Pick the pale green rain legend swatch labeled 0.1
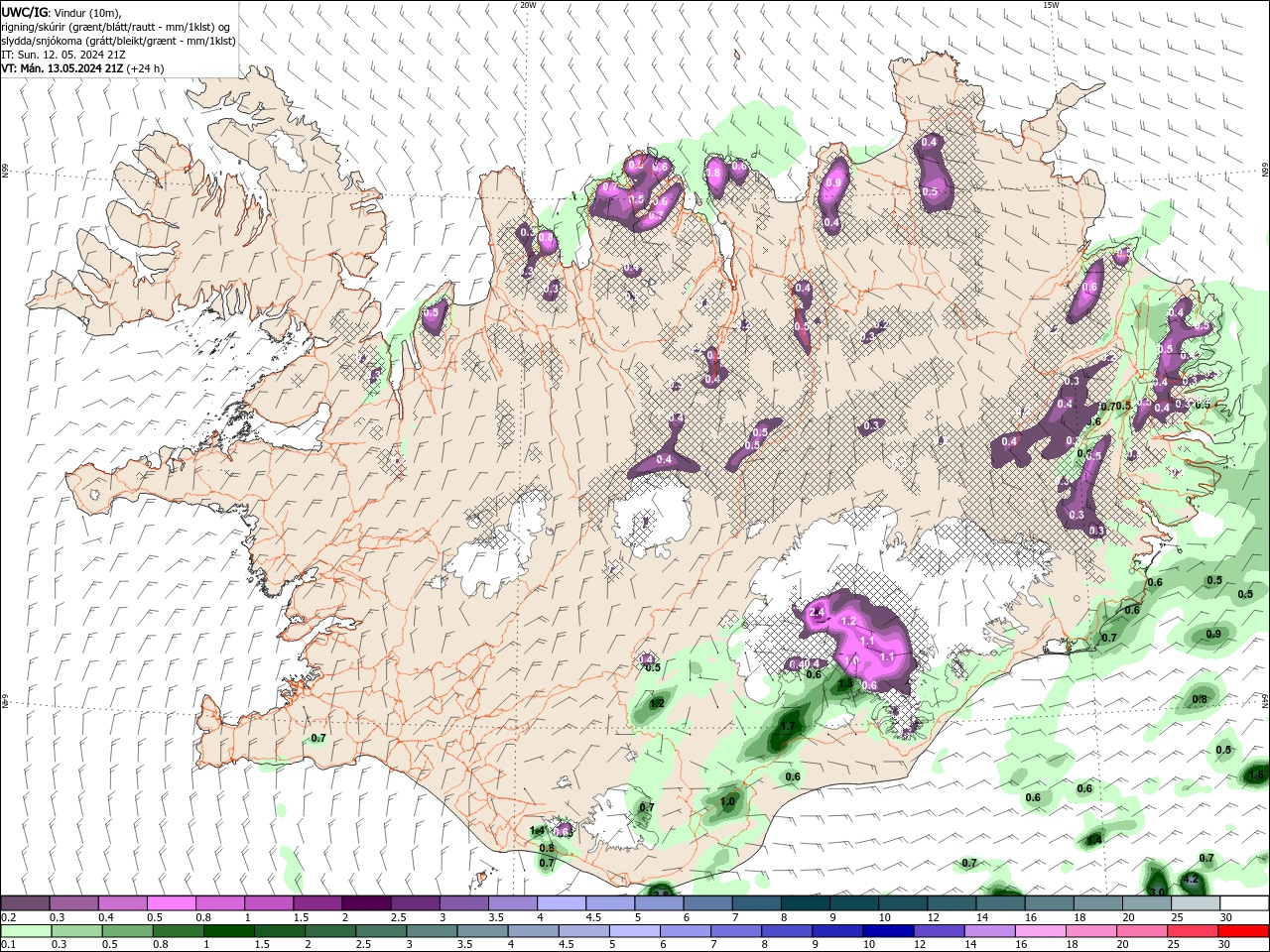 pyautogui.click(x=26, y=931)
